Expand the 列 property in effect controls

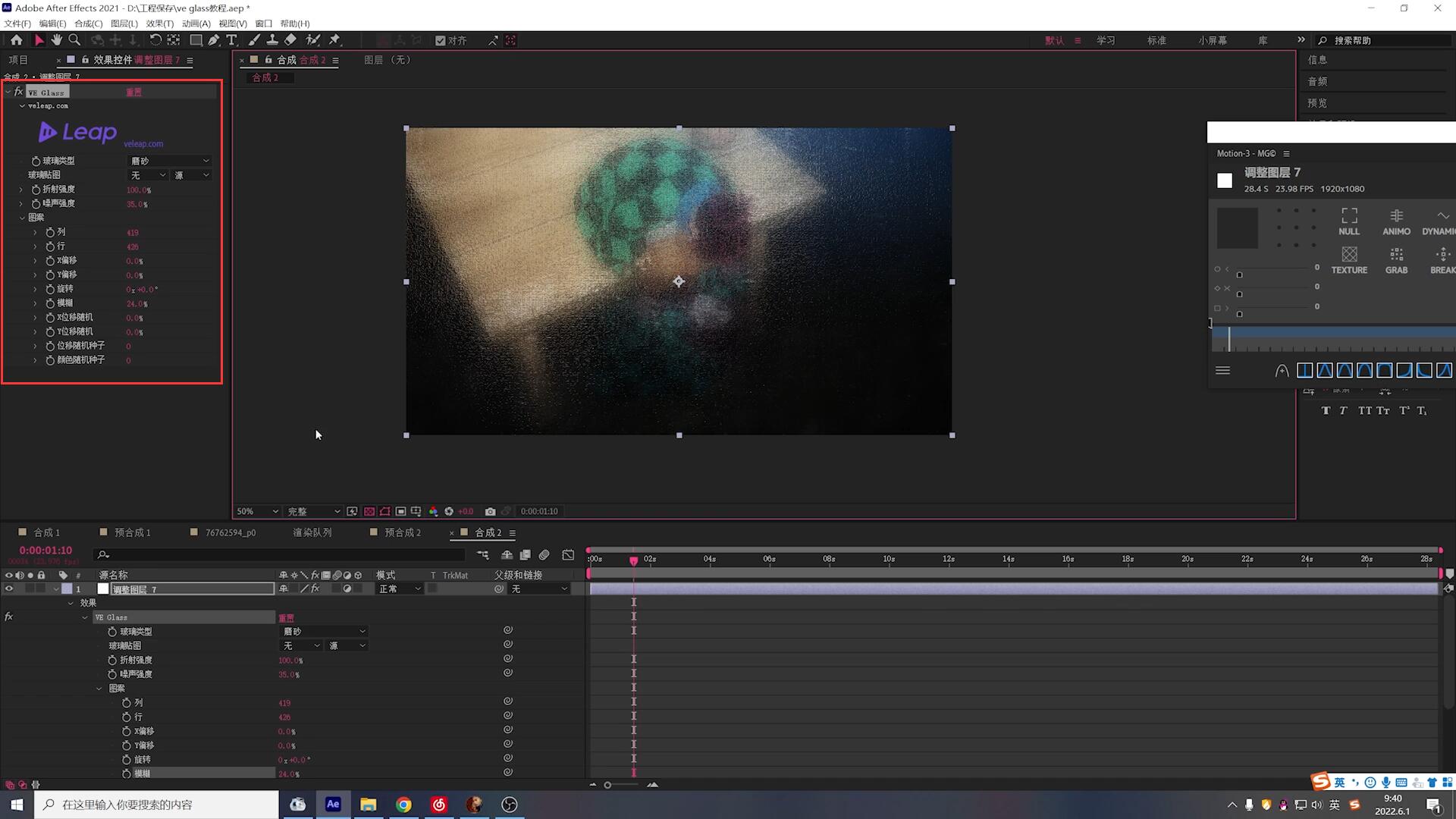pos(35,232)
